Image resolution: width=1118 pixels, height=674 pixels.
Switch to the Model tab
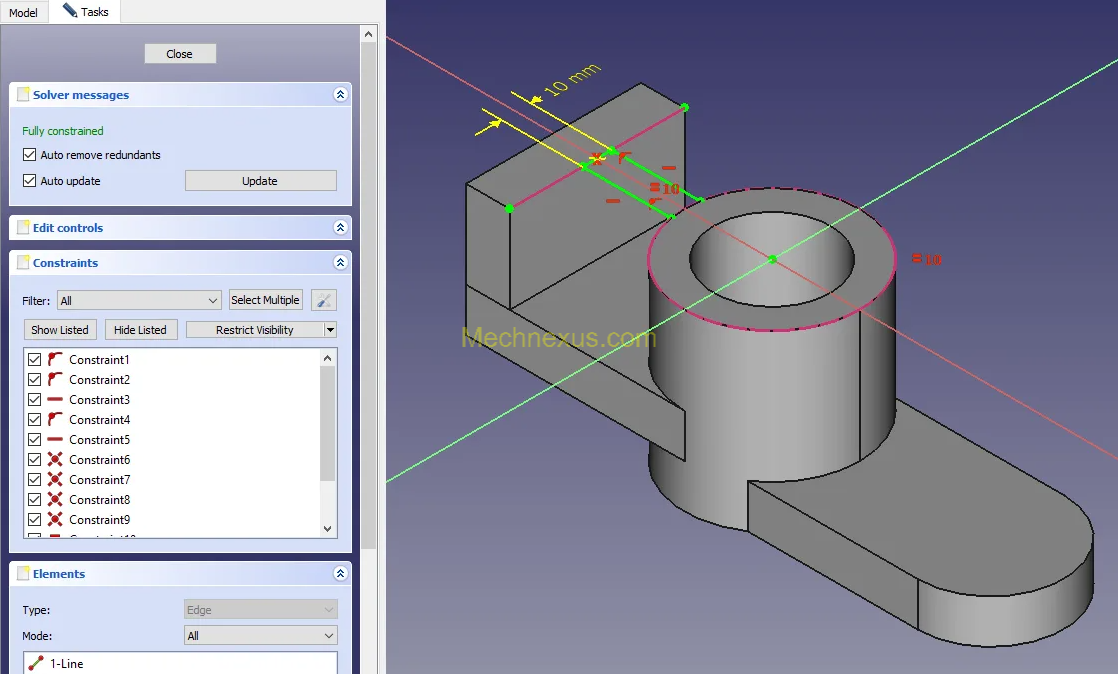point(24,12)
